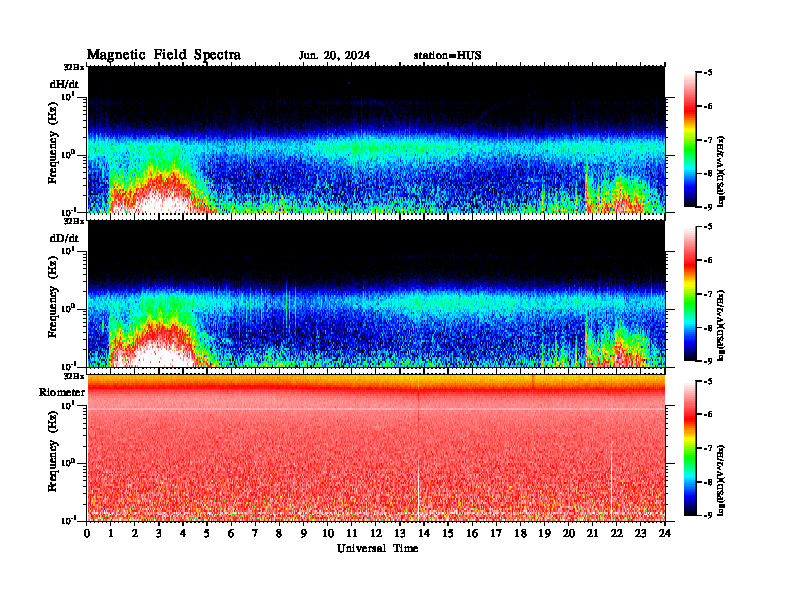Screen dimensions: 792x612
Task: Click the "Riometer" panel label
Action: pyautogui.click(x=62, y=392)
